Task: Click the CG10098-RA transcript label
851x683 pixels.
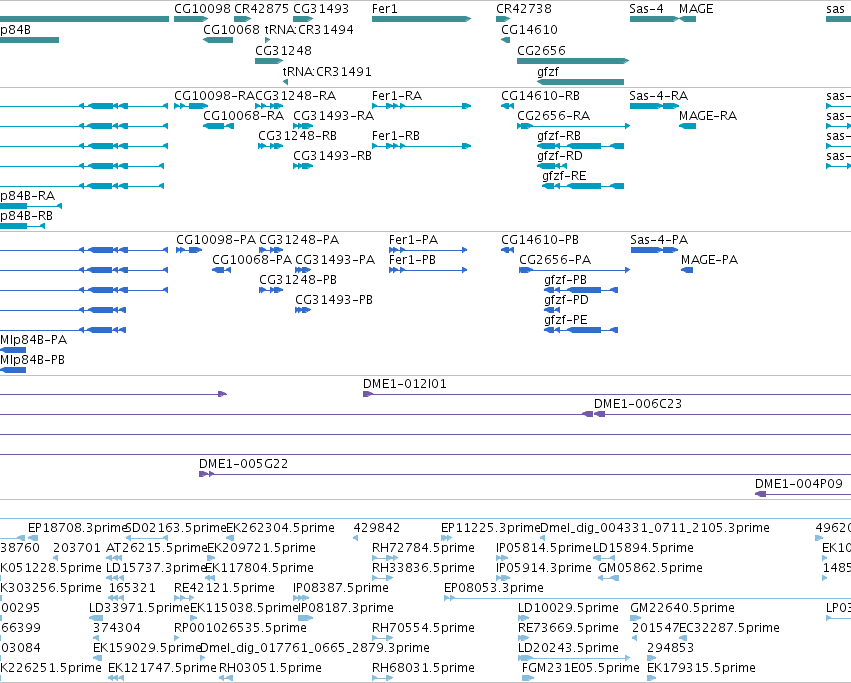Action: (x=214, y=96)
